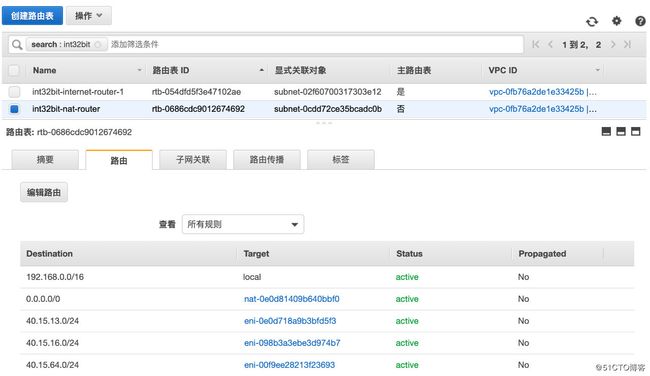Click subnet-02f60700317303e12 cell
This screenshot has height=376, width=650.
pyautogui.click(x=327, y=92)
